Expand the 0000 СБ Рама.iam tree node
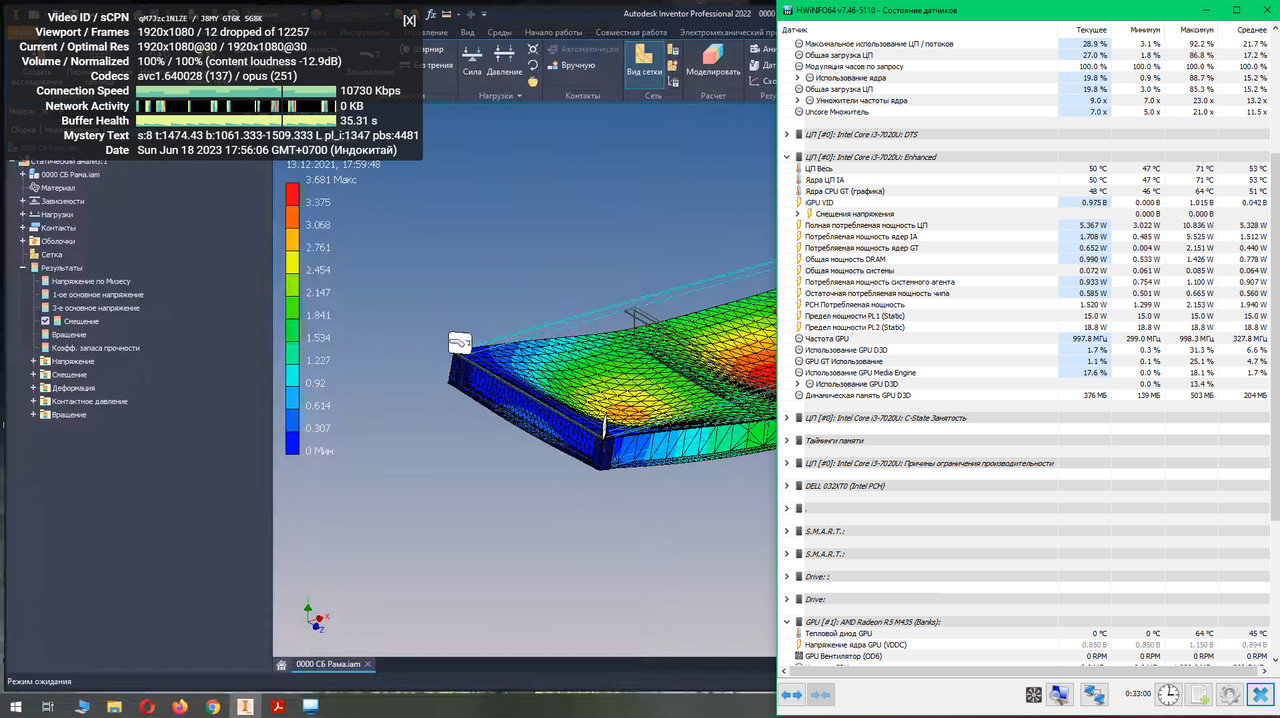Viewport: 1280px width, 718px height. coord(23,174)
